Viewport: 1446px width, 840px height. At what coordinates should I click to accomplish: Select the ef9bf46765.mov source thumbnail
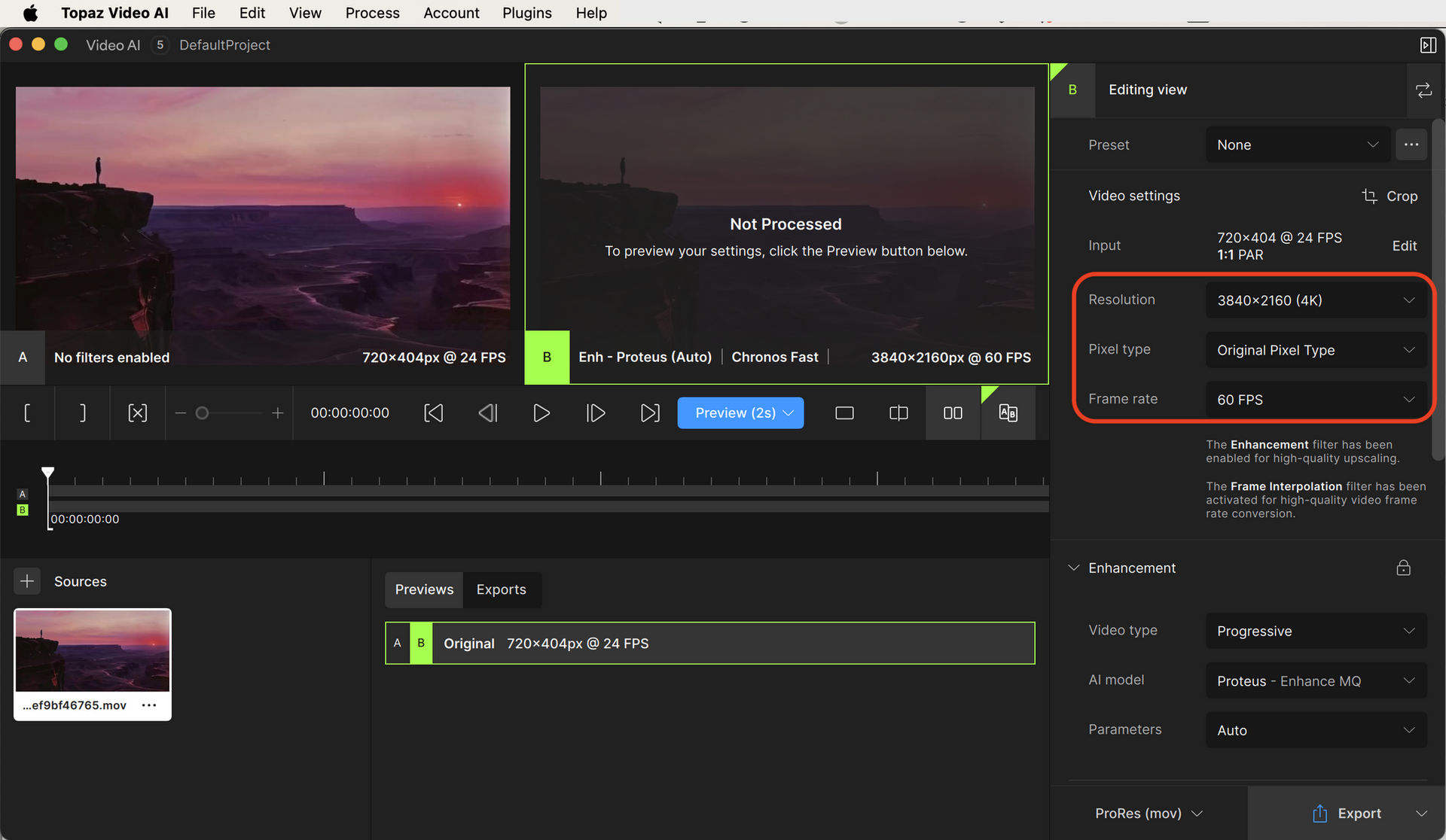[x=93, y=650]
